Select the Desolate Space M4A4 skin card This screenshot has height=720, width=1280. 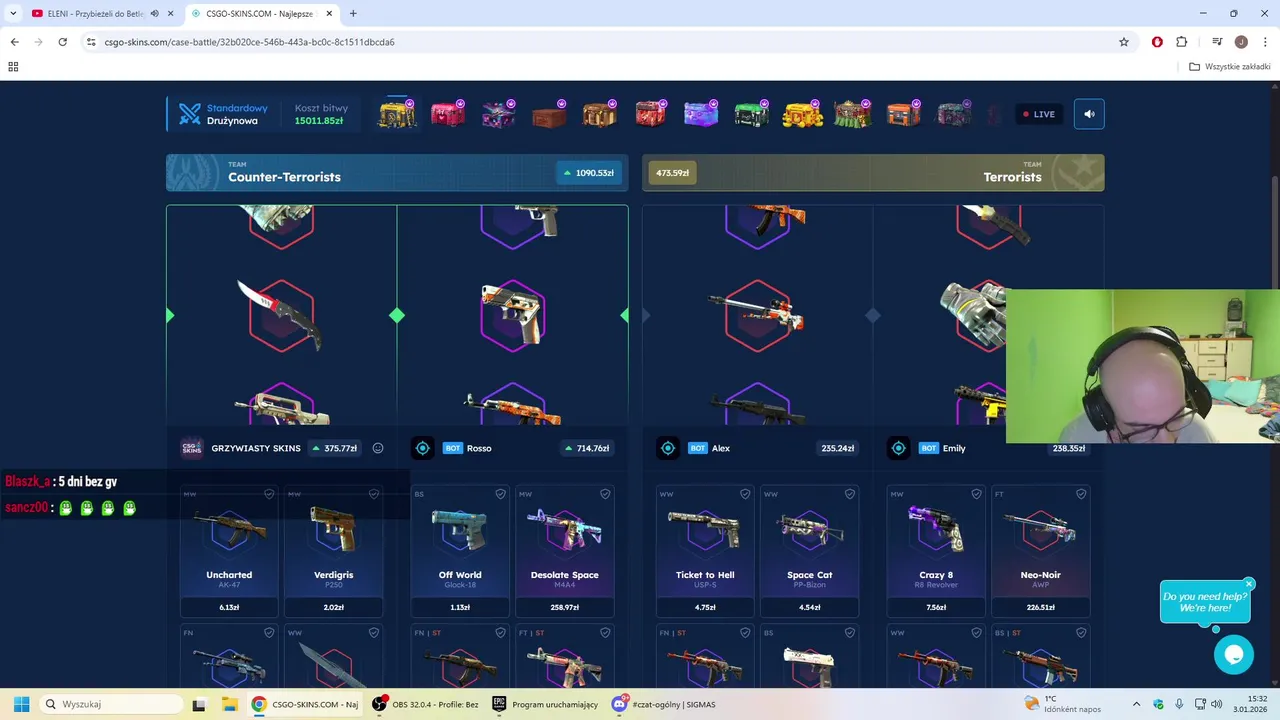[565, 551]
